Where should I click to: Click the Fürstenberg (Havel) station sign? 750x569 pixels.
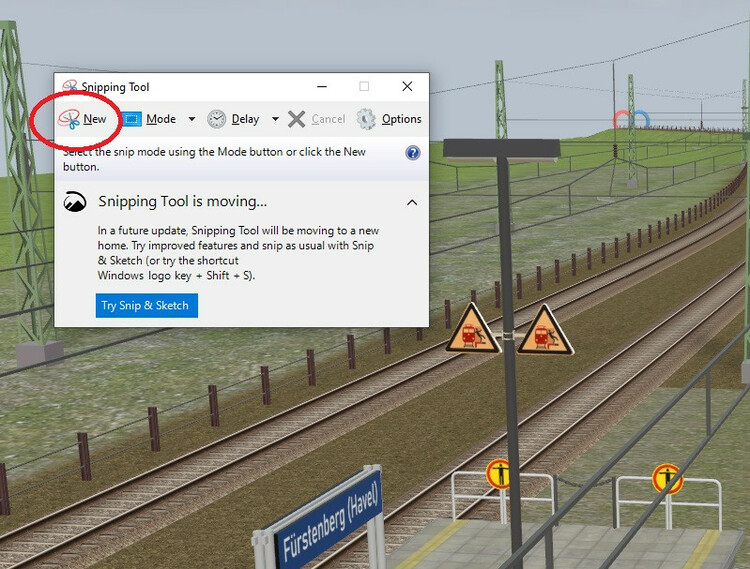click(x=331, y=518)
